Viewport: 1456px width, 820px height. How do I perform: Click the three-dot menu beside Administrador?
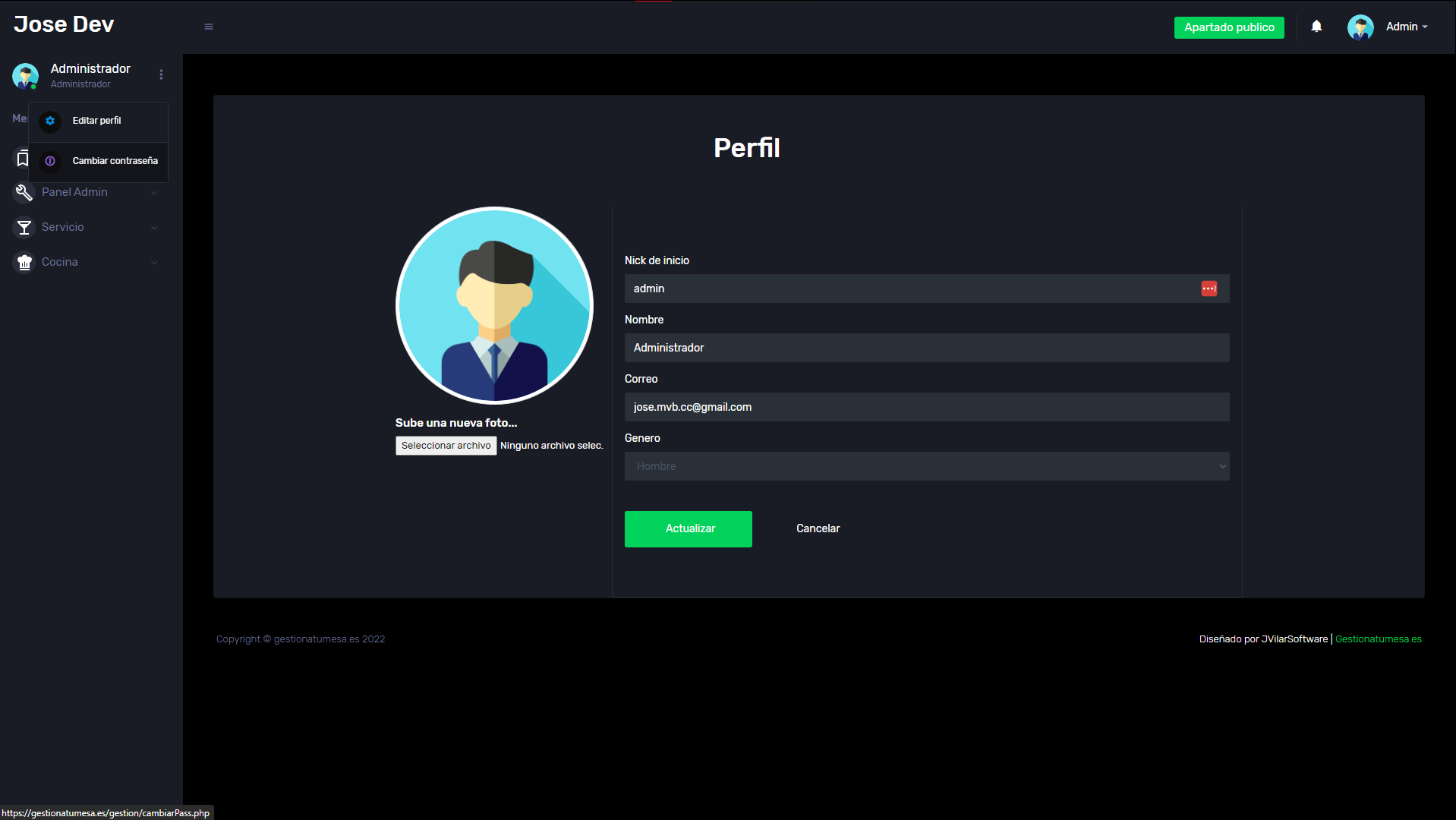(161, 74)
